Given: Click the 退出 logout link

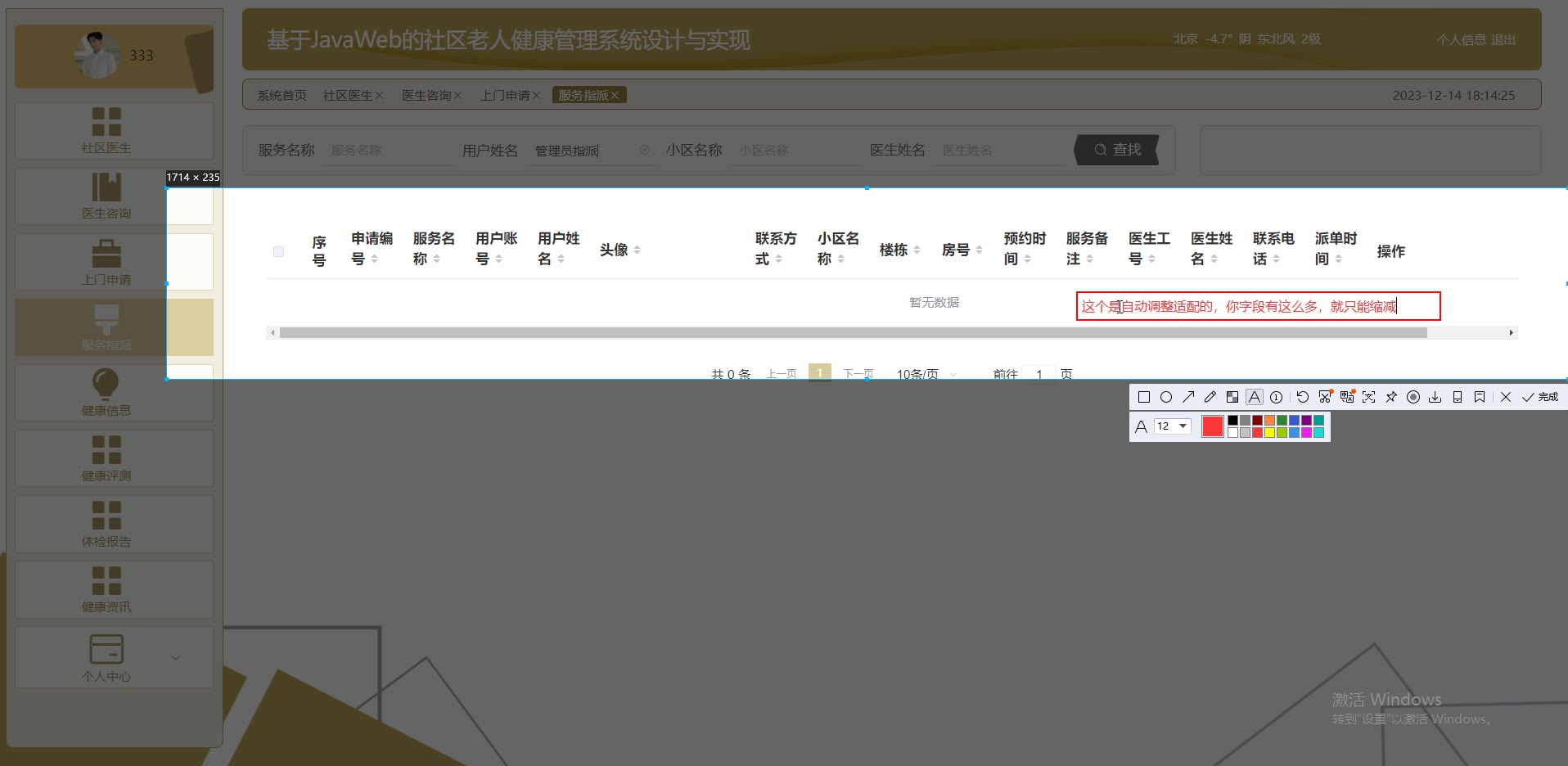Looking at the screenshot, I should point(1503,39).
